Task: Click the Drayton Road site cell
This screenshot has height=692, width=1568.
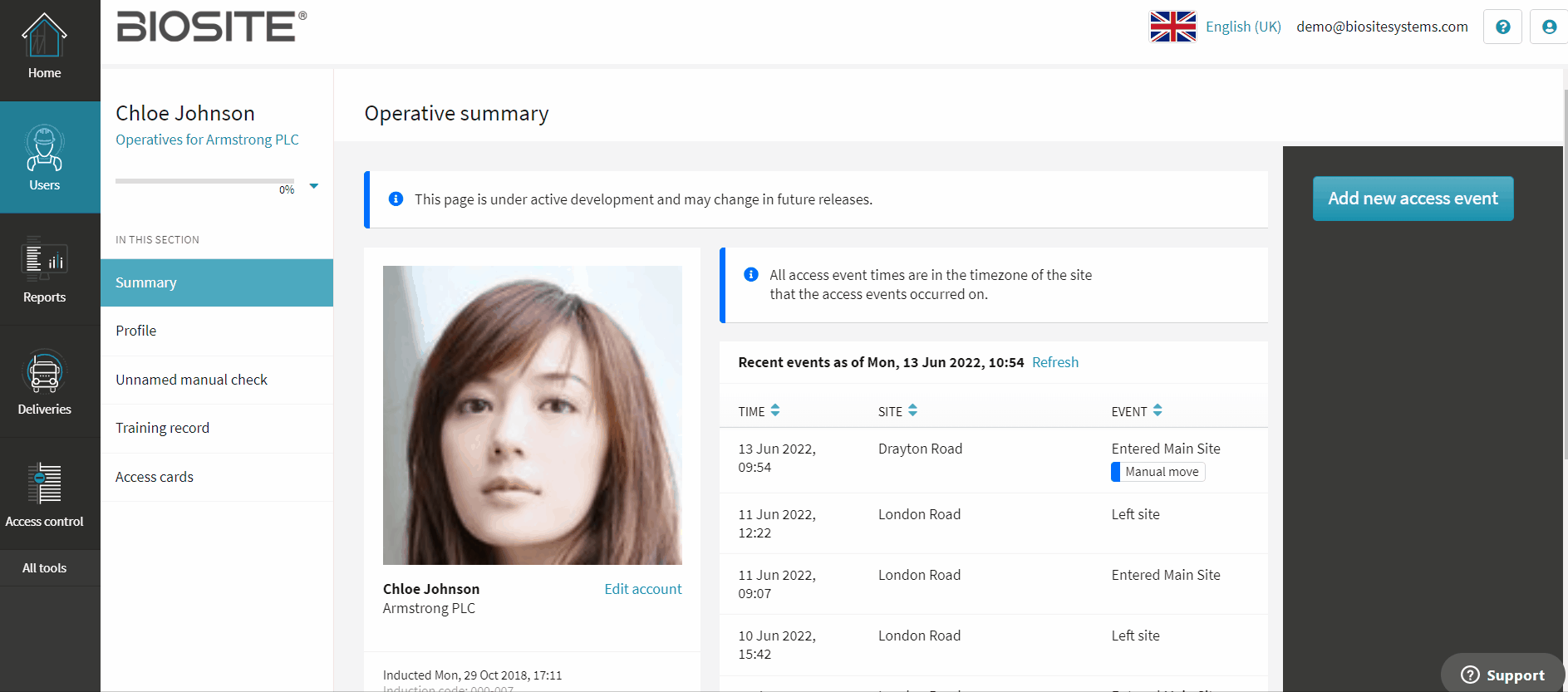Action: 920,449
